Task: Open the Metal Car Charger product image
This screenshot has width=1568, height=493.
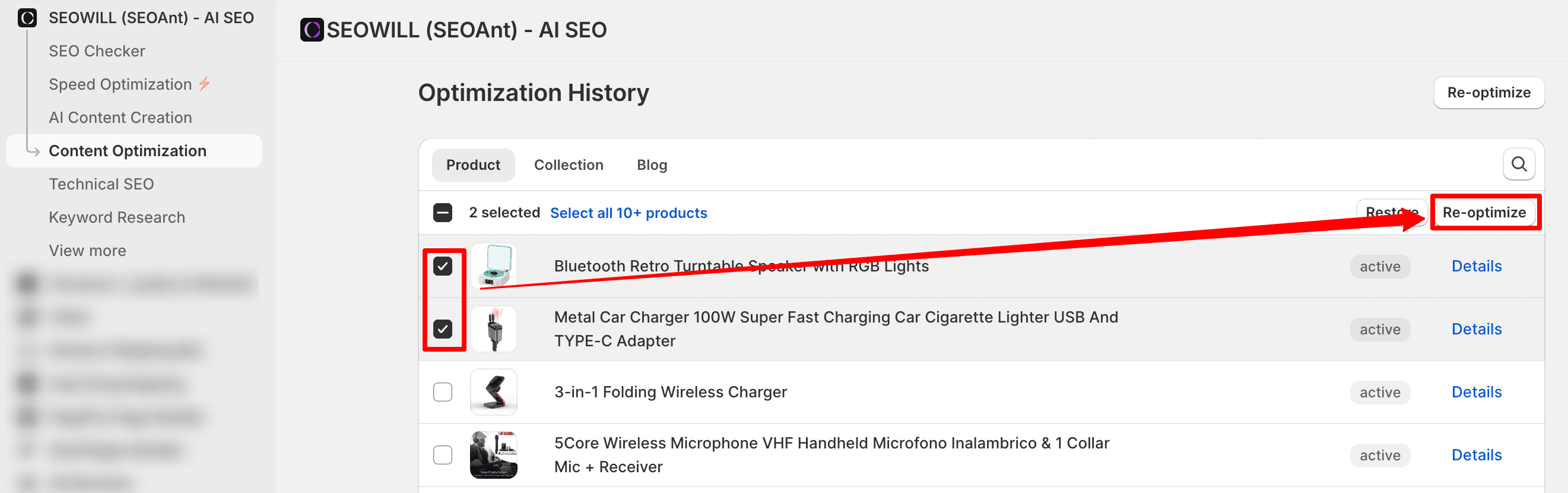Action: (494, 329)
